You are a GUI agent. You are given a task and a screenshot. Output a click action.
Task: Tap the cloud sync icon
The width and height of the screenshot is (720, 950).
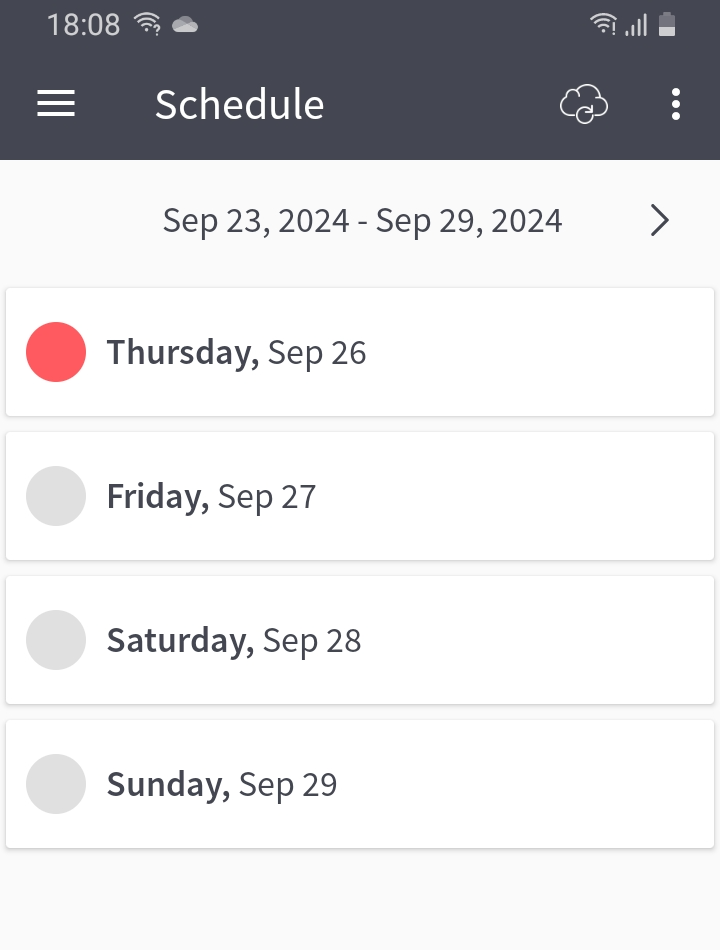pos(583,104)
